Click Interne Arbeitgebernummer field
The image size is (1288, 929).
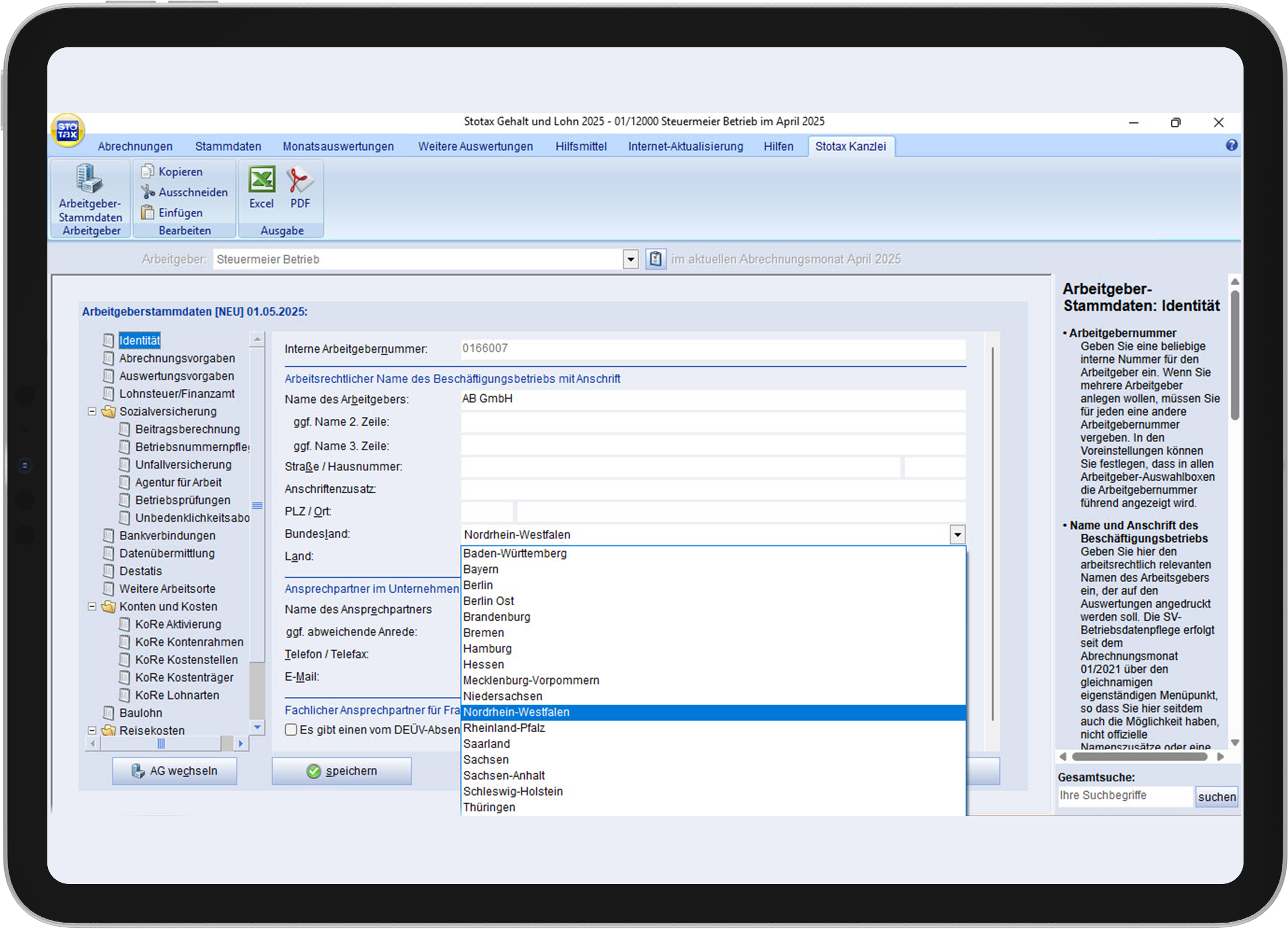(713, 349)
